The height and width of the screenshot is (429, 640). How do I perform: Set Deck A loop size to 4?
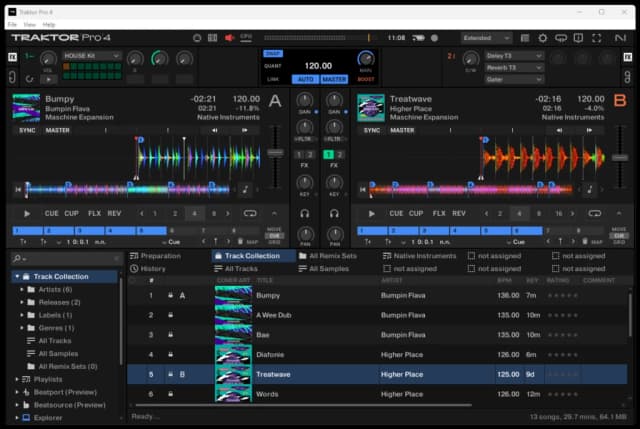coord(195,213)
